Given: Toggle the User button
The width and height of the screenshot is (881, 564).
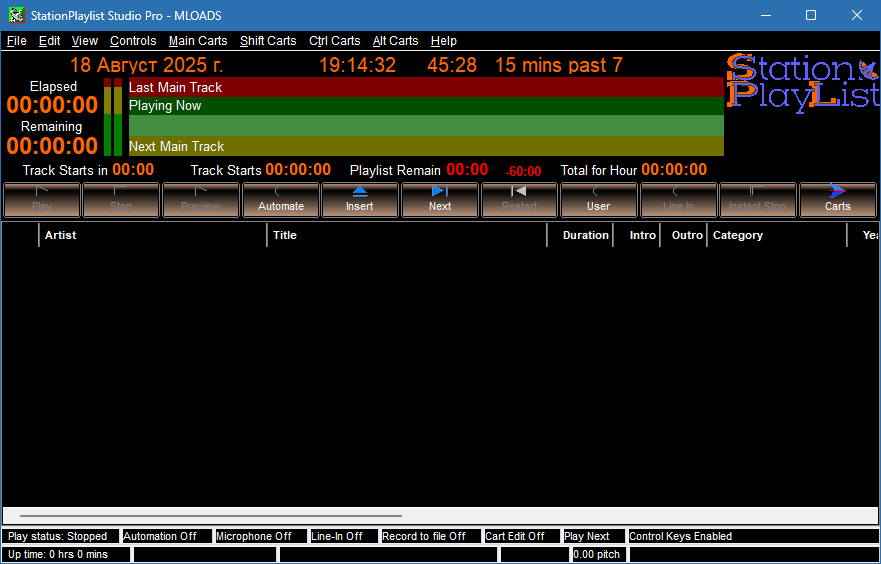Looking at the screenshot, I should click(x=598, y=200).
